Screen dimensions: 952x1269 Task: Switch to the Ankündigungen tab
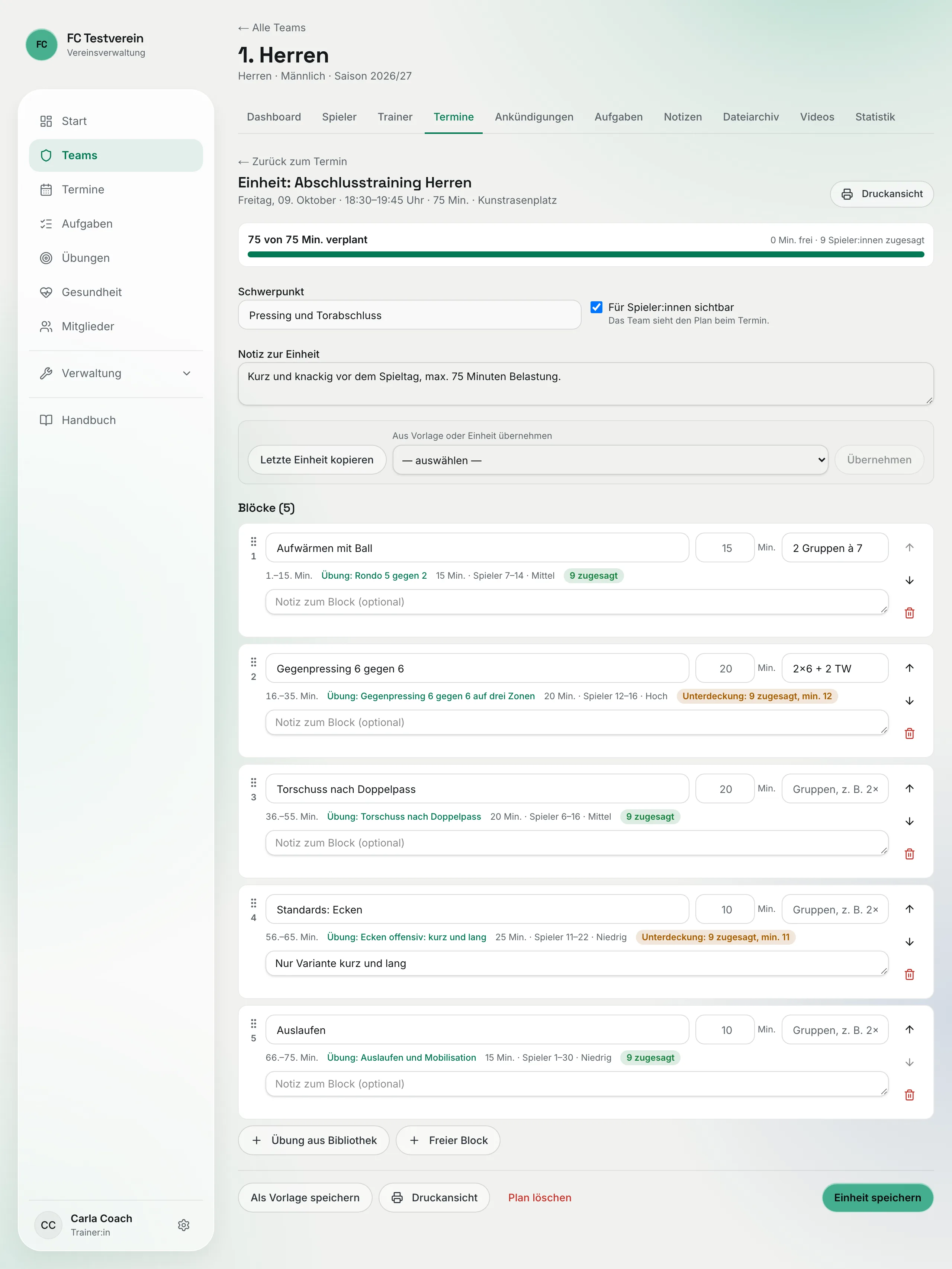point(534,117)
